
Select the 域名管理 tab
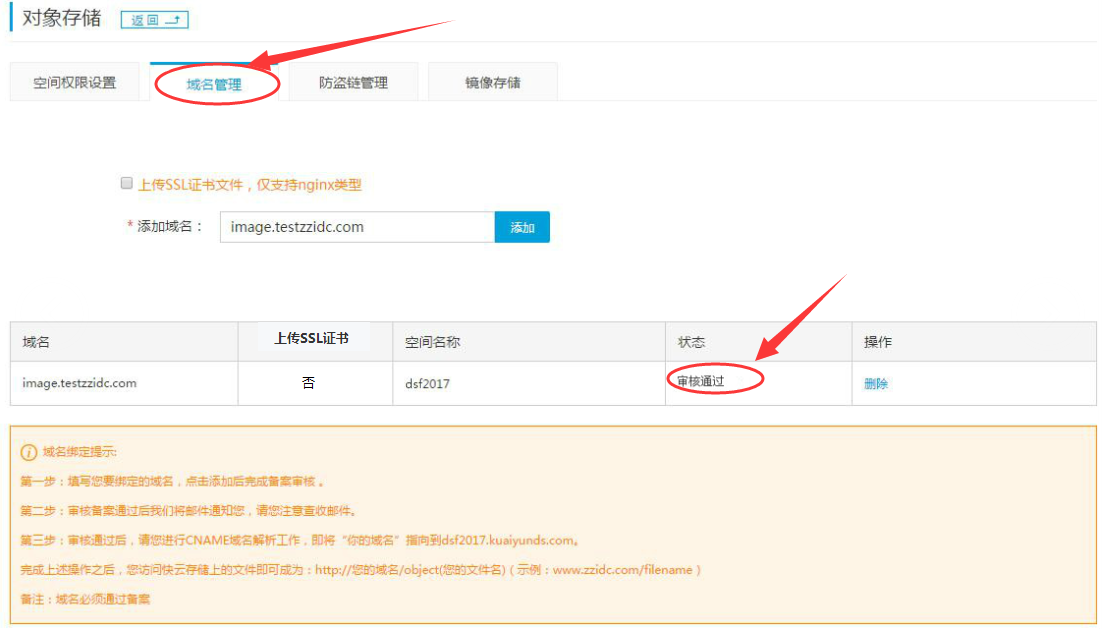click(214, 84)
